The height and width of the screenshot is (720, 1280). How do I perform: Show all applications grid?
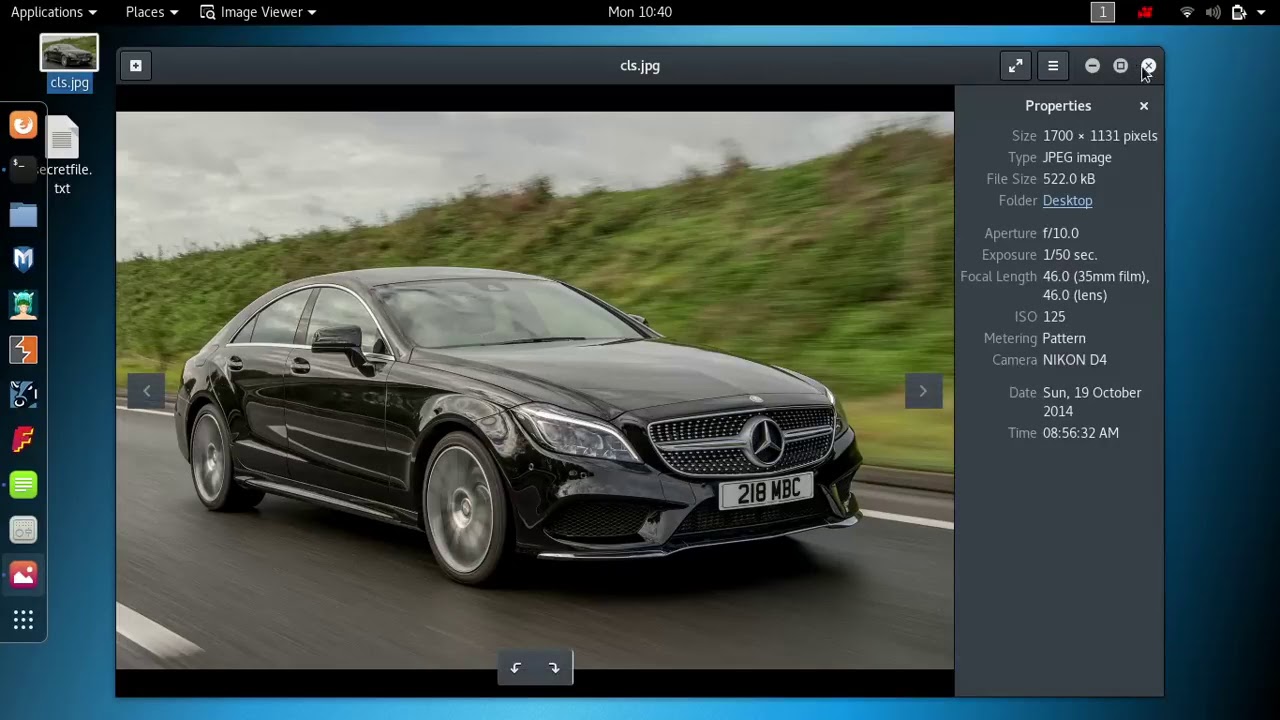[x=24, y=621]
